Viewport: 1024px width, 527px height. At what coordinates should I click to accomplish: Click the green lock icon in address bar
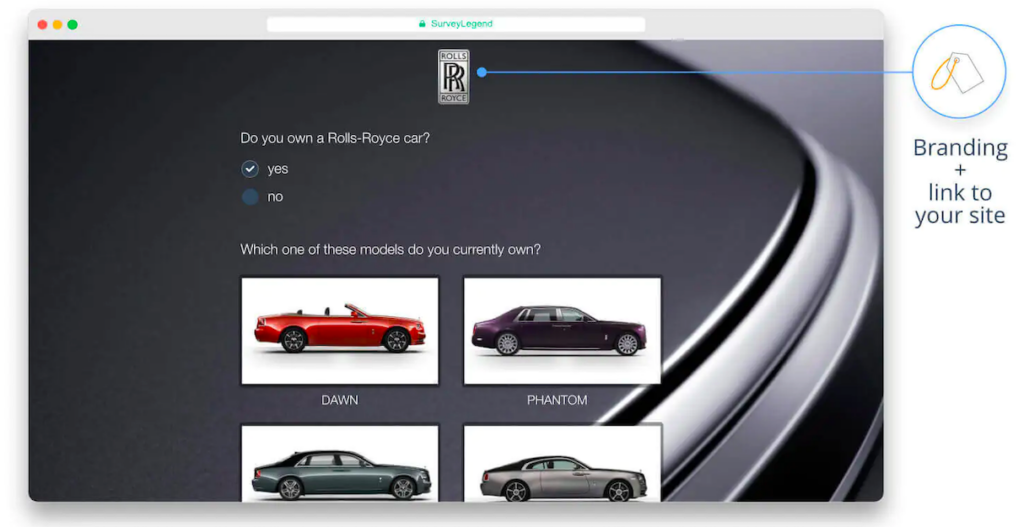(x=422, y=24)
